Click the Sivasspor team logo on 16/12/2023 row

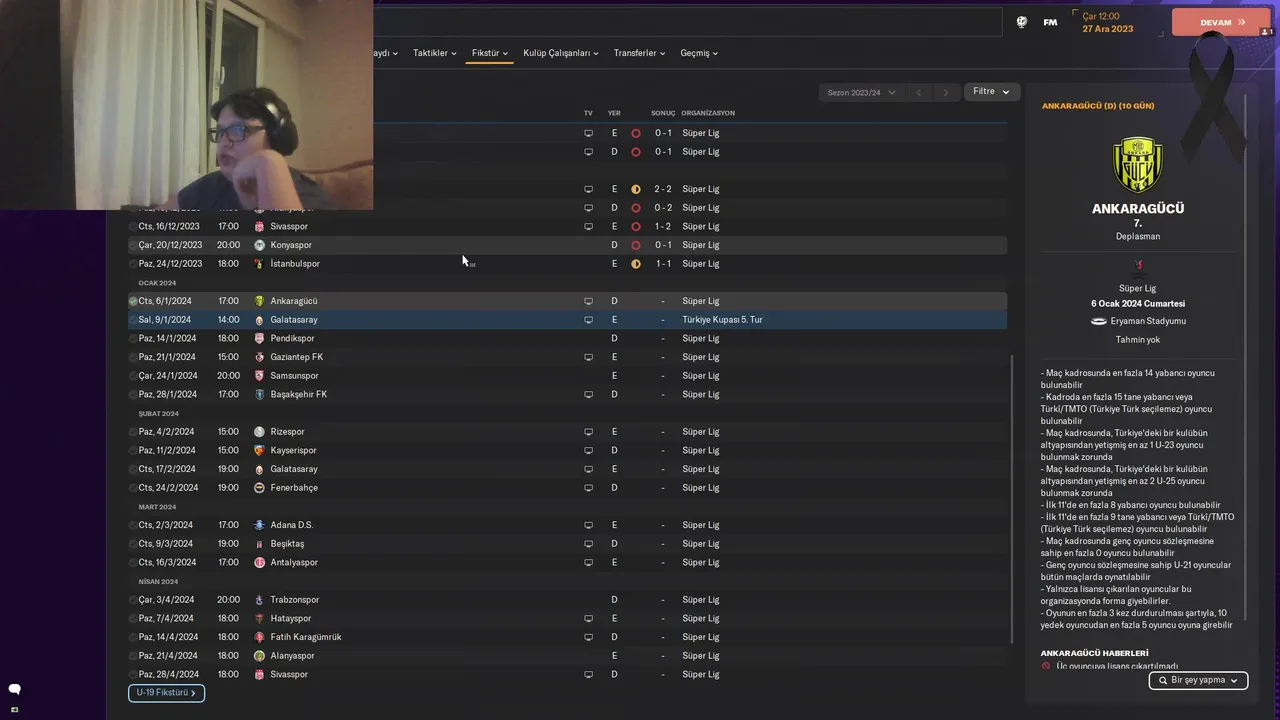point(259,226)
